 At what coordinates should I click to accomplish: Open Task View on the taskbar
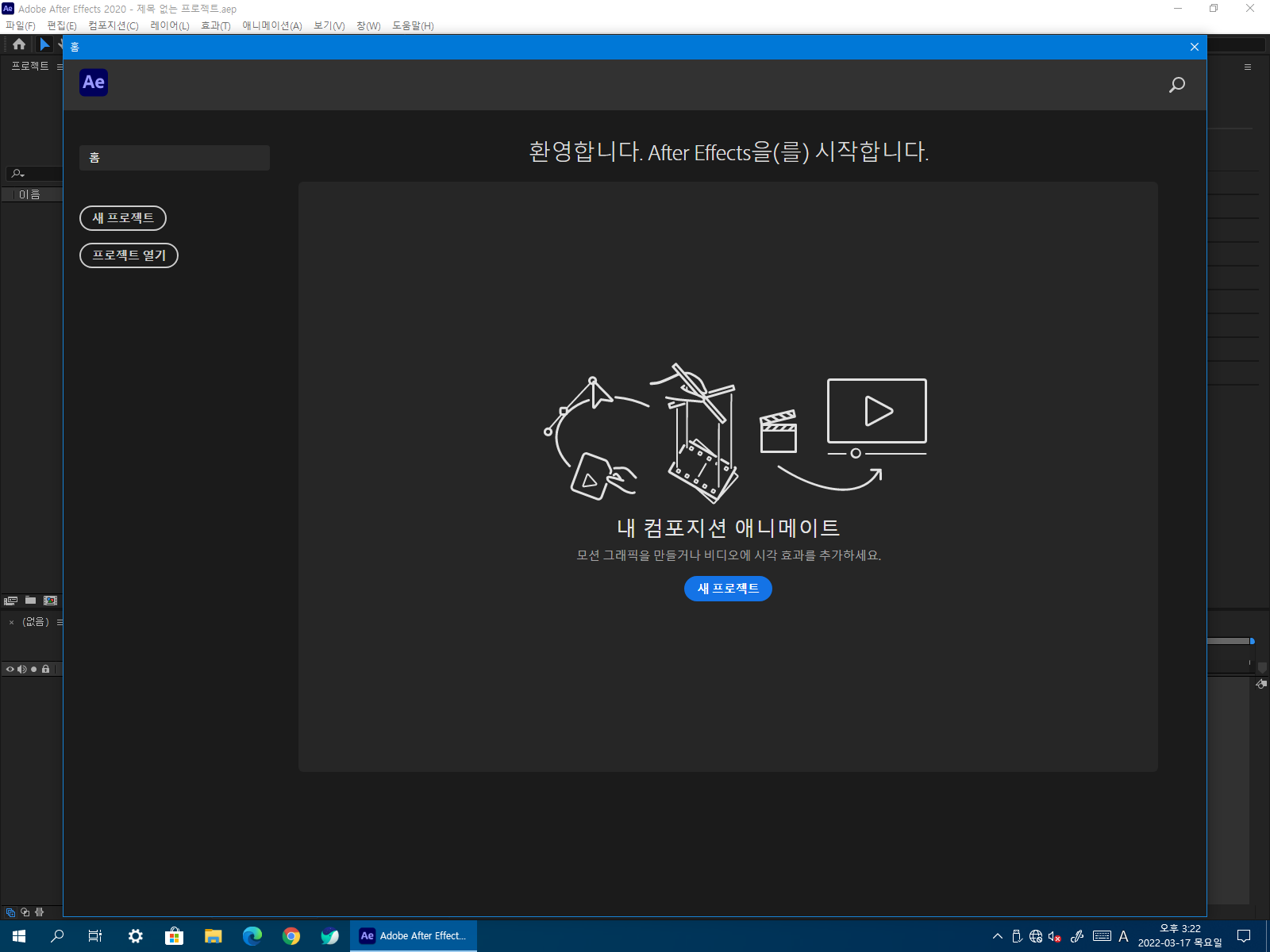tap(95, 936)
